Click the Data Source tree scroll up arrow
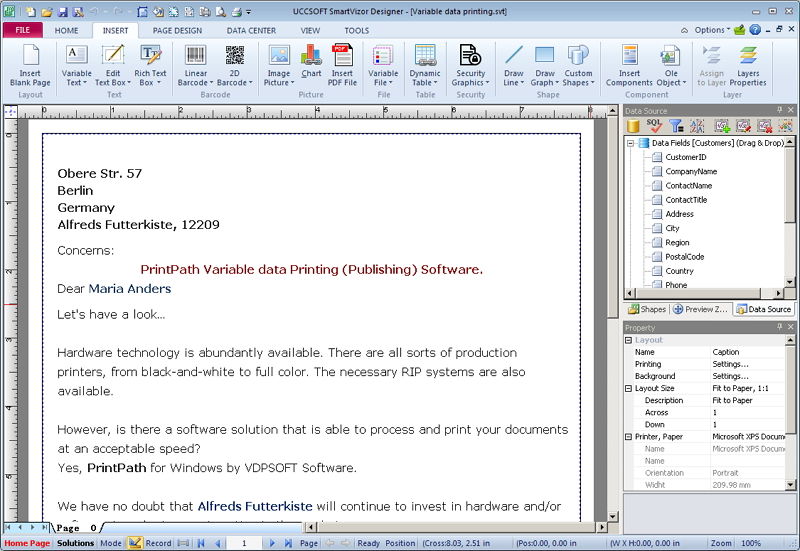 coord(790,141)
